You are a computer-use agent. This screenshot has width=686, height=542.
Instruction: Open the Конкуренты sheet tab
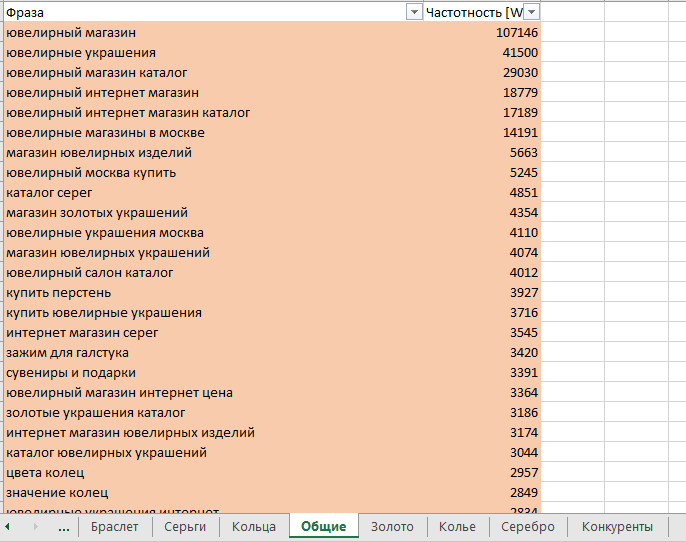tap(617, 526)
